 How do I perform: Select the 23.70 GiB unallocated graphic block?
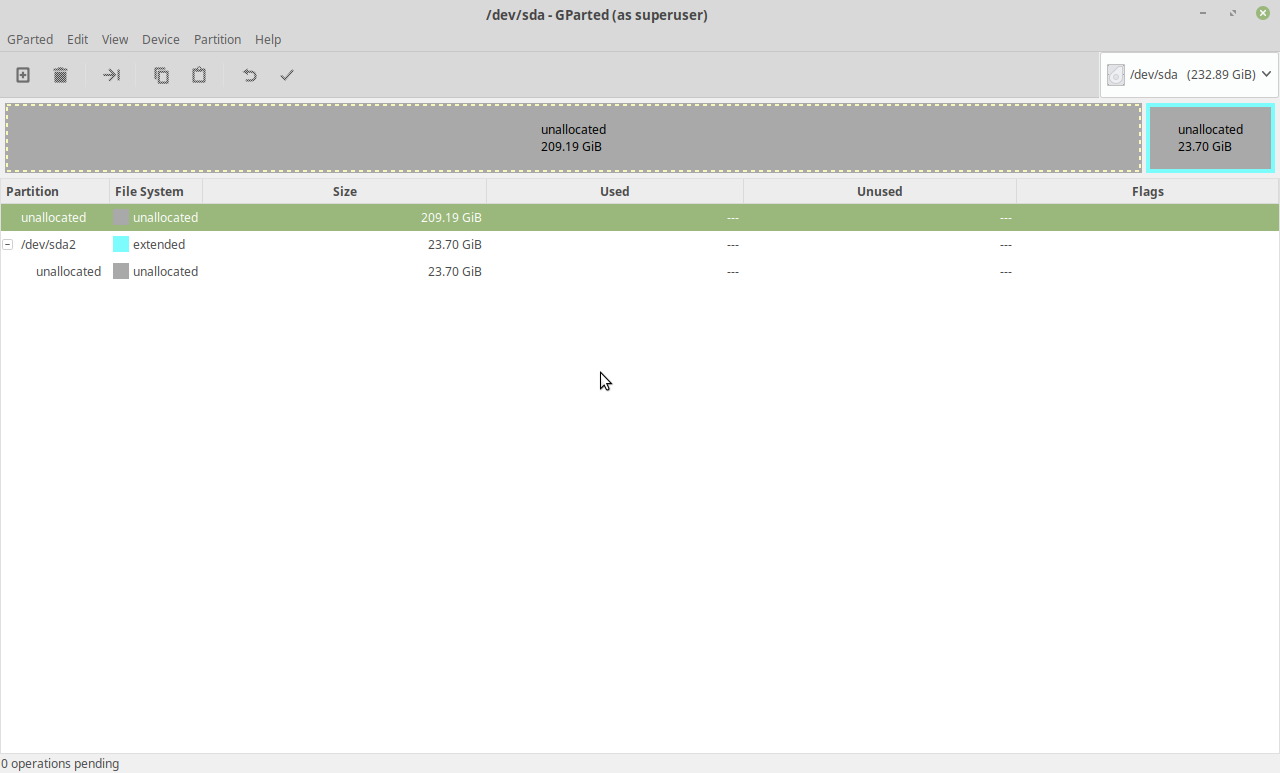[x=1210, y=138]
